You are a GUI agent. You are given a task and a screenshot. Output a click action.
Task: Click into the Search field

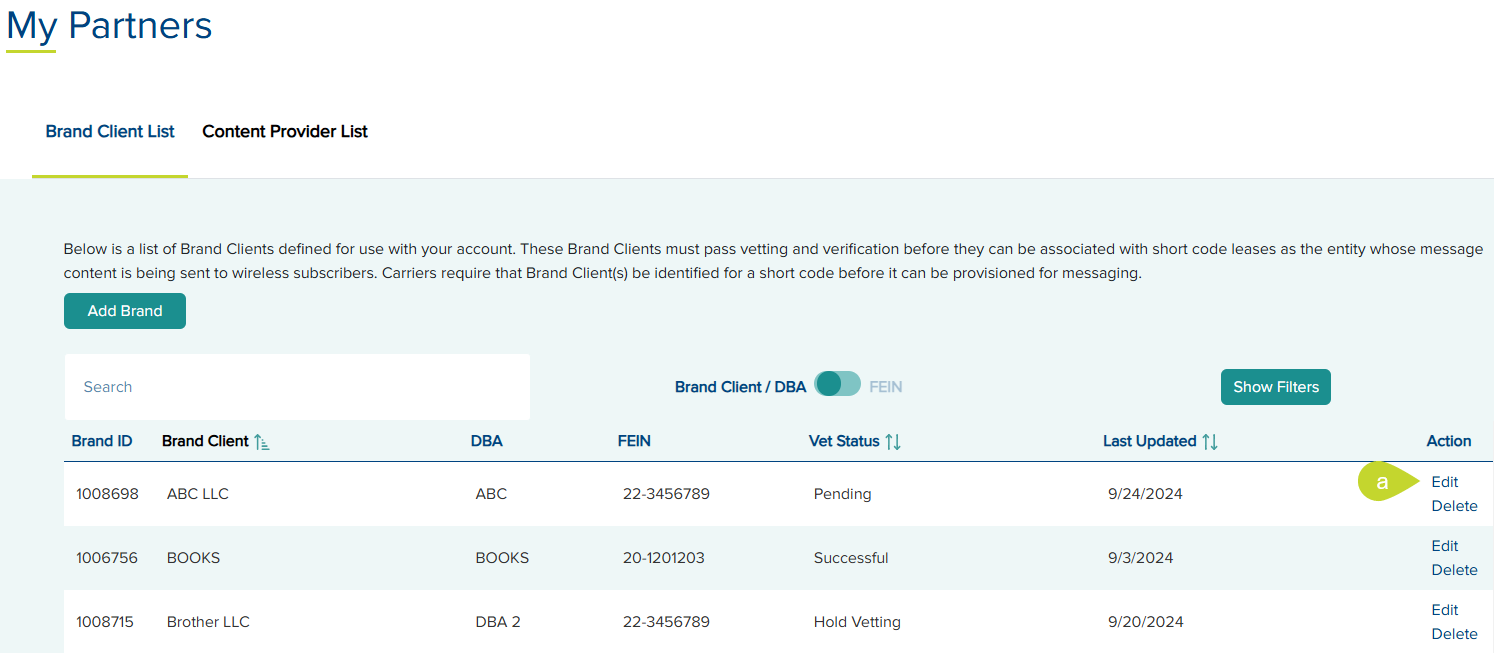pos(297,387)
